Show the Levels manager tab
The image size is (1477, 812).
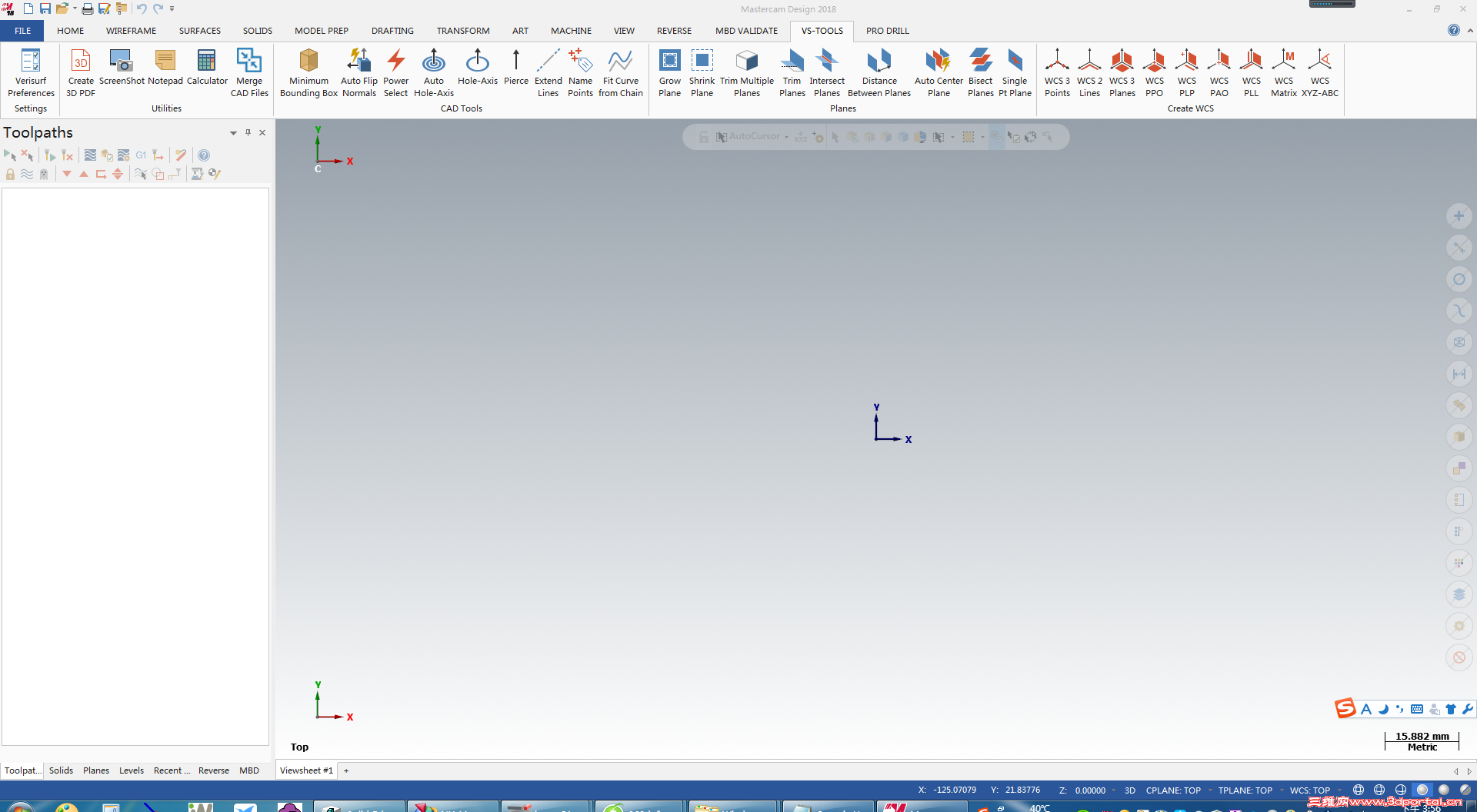[x=132, y=770]
